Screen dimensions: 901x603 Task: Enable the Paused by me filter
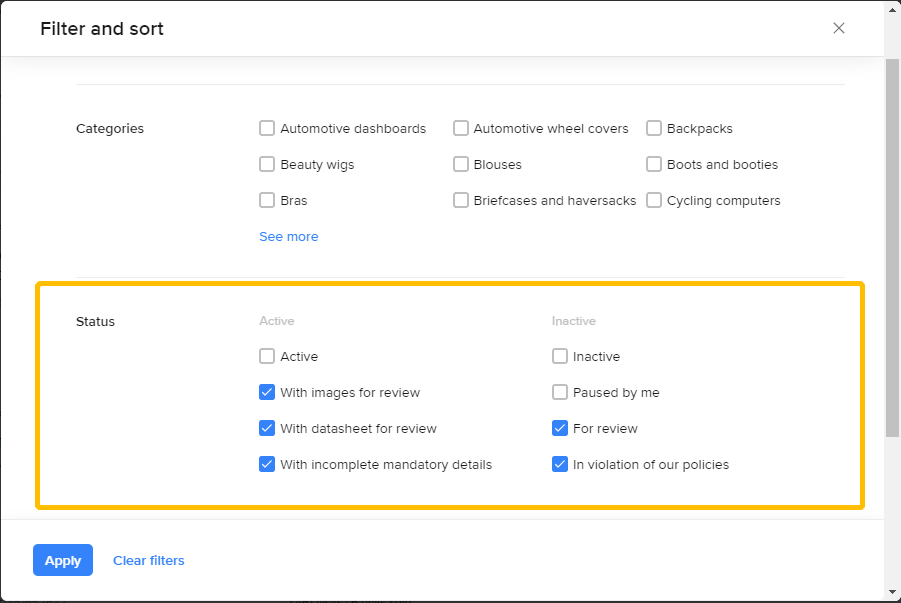(560, 392)
